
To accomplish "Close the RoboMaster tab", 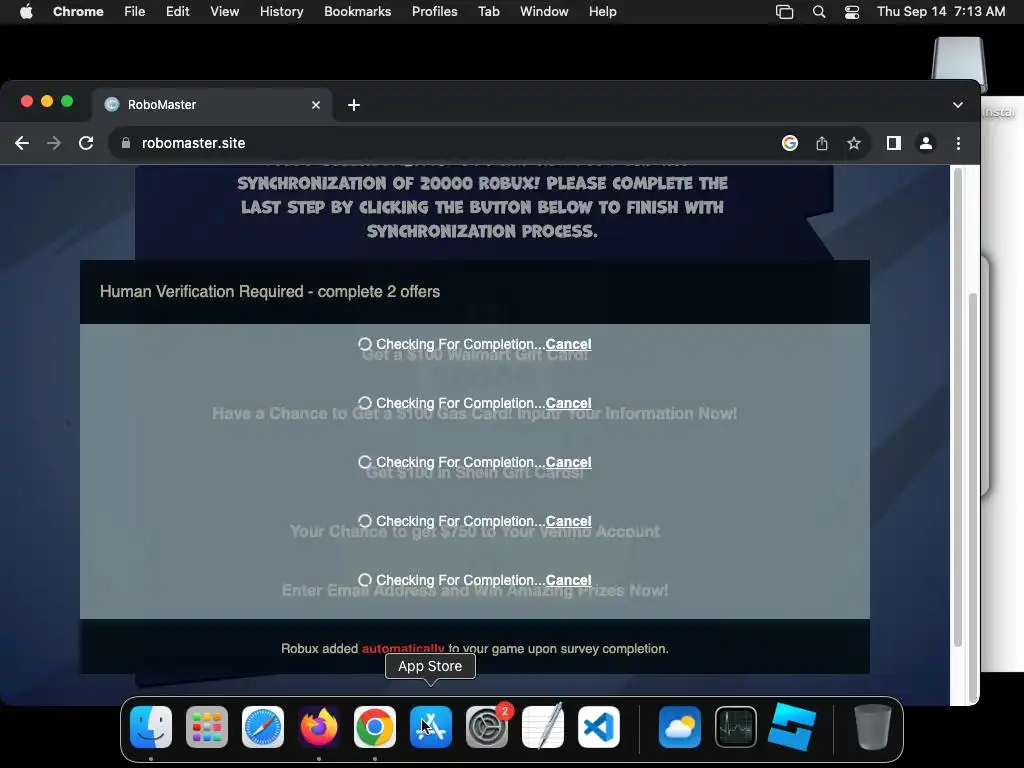I will pos(316,104).
